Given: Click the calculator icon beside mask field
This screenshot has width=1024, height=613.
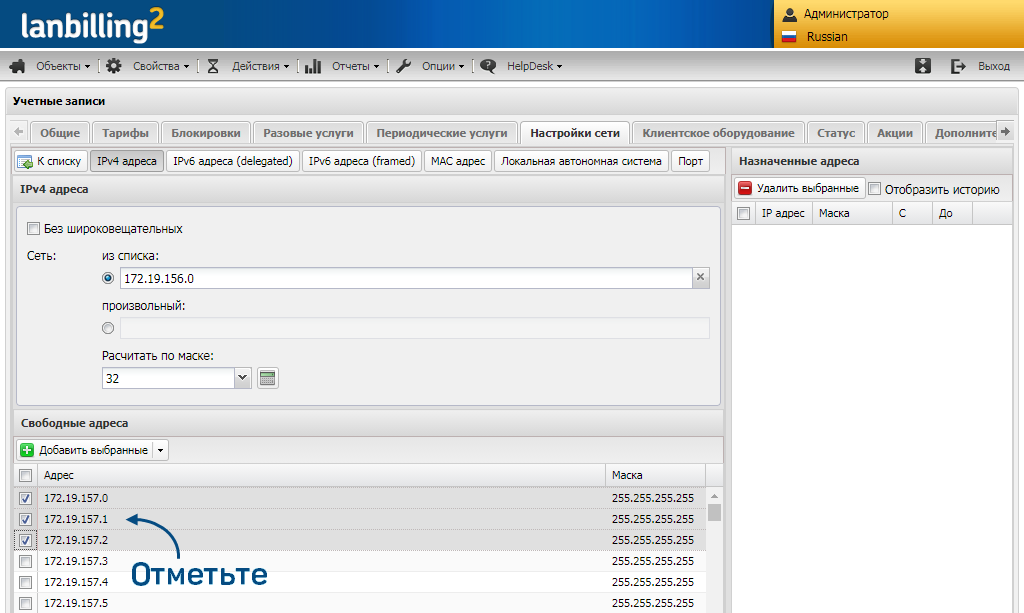Looking at the screenshot, I should 267,378.
